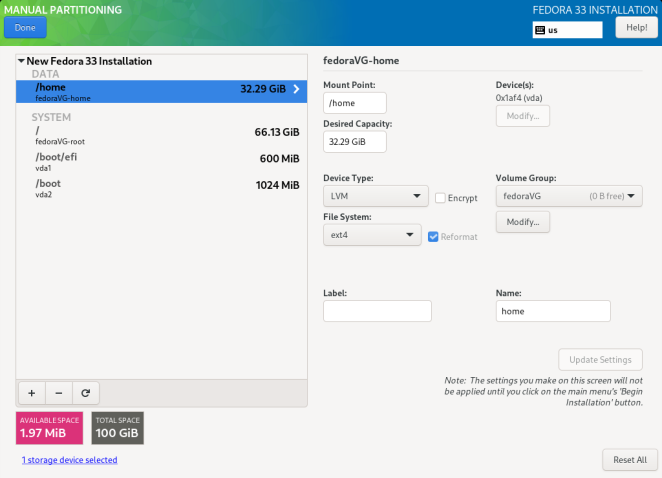
Task: Click the Label input field
Action: coord(377,311)
